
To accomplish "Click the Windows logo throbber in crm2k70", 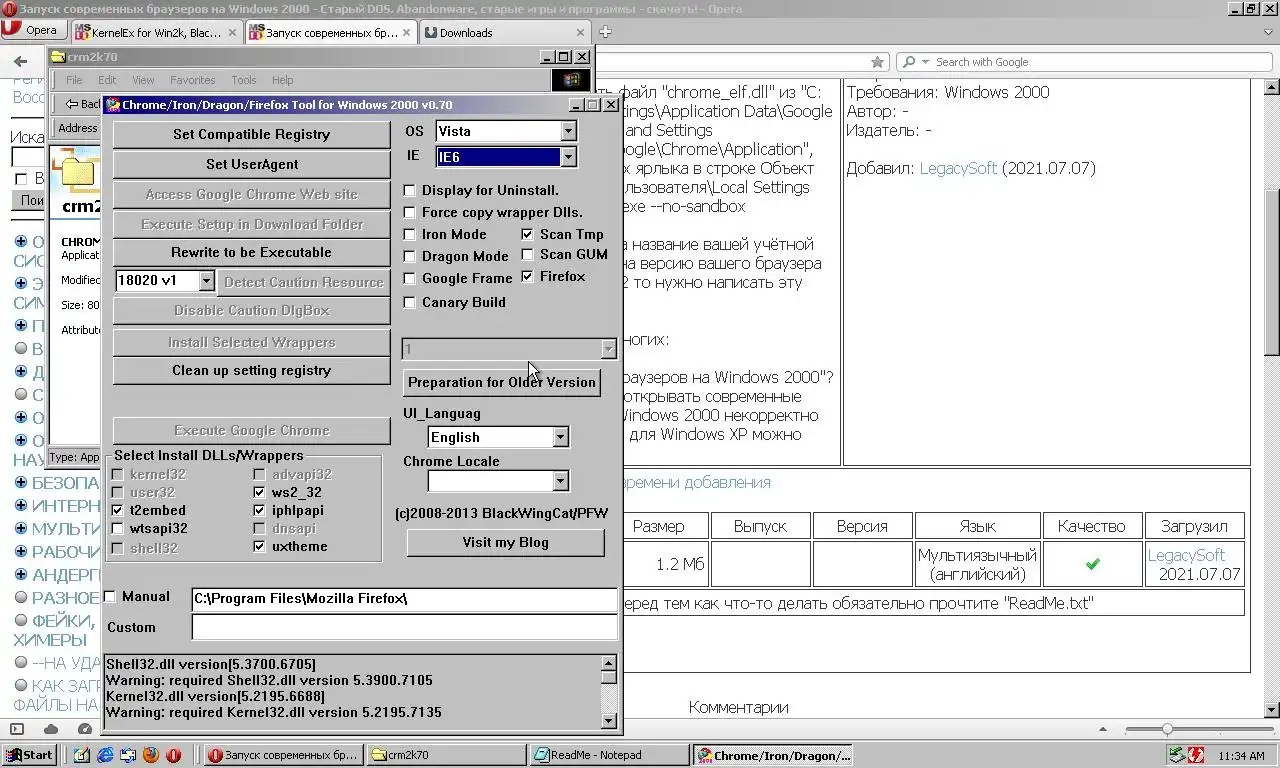I will (571, 80).
